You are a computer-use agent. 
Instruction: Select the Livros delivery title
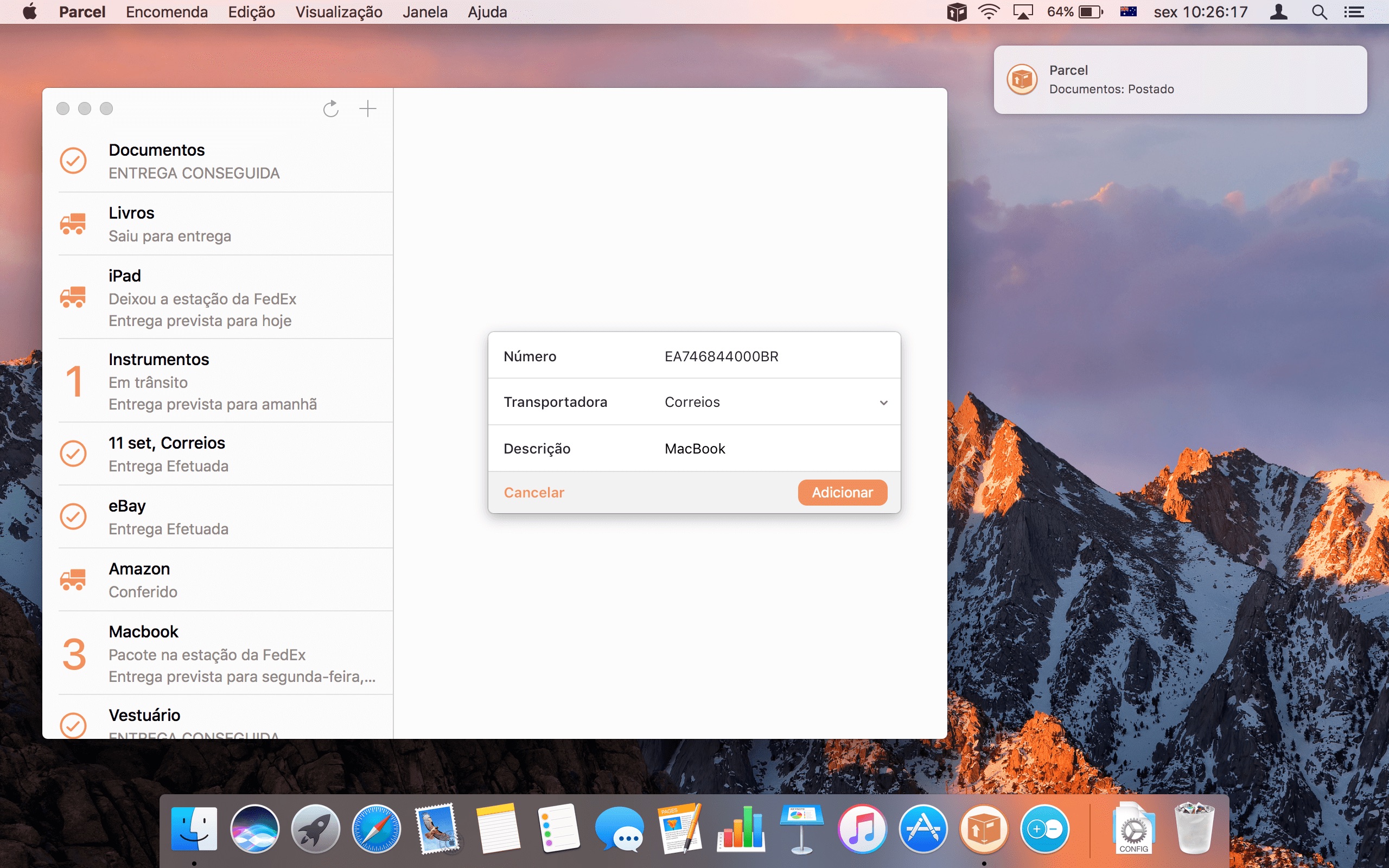(131, 213)
